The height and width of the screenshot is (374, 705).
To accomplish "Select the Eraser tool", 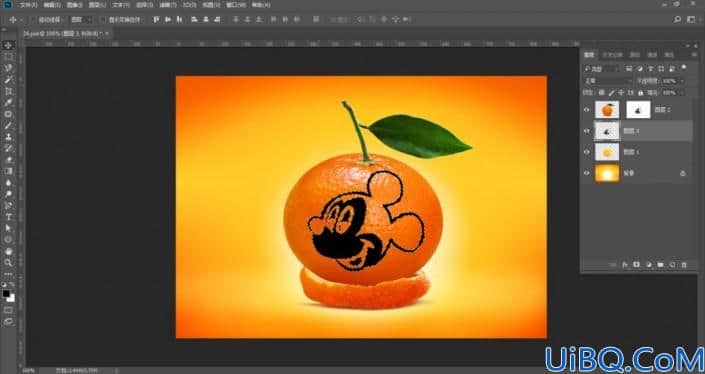I will click(x=9, y=160).
